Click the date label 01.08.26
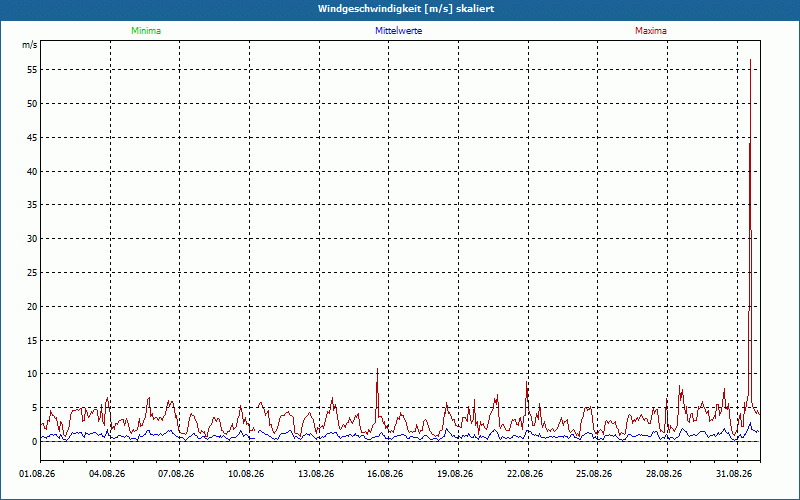This screenshot has height=500, width=800. [37, 474]
